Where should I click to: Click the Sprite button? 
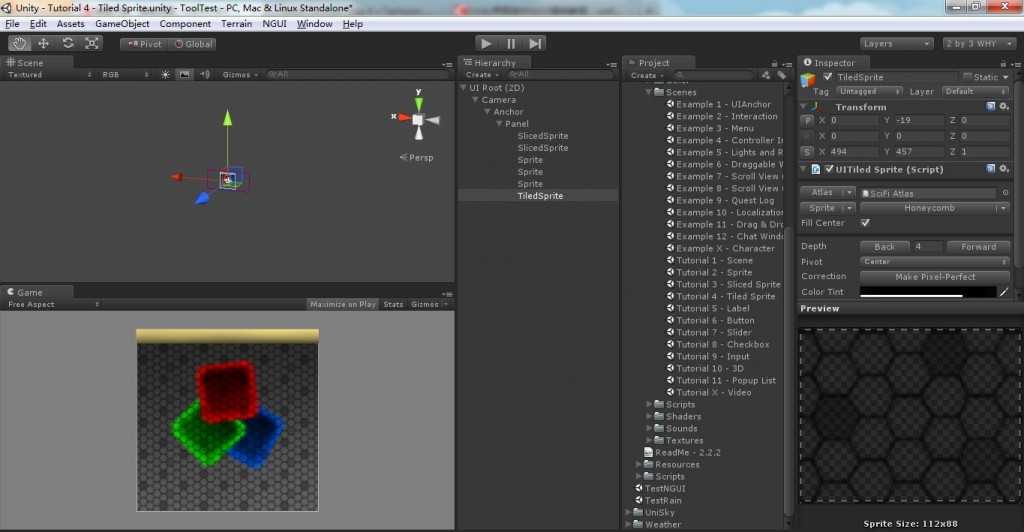click(x=827, y=208)
